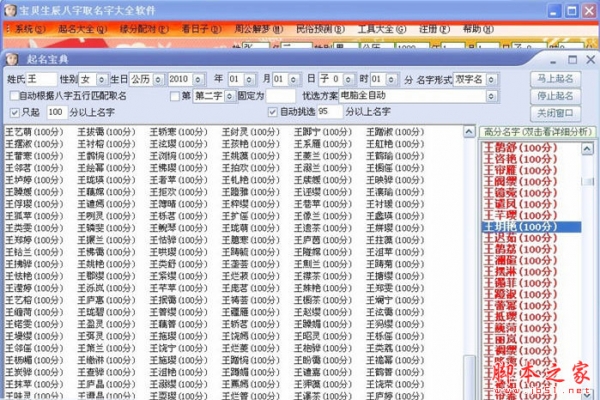Click the 停止起名 button
Viewport: 600px width, 400px height.
(555, 96)
